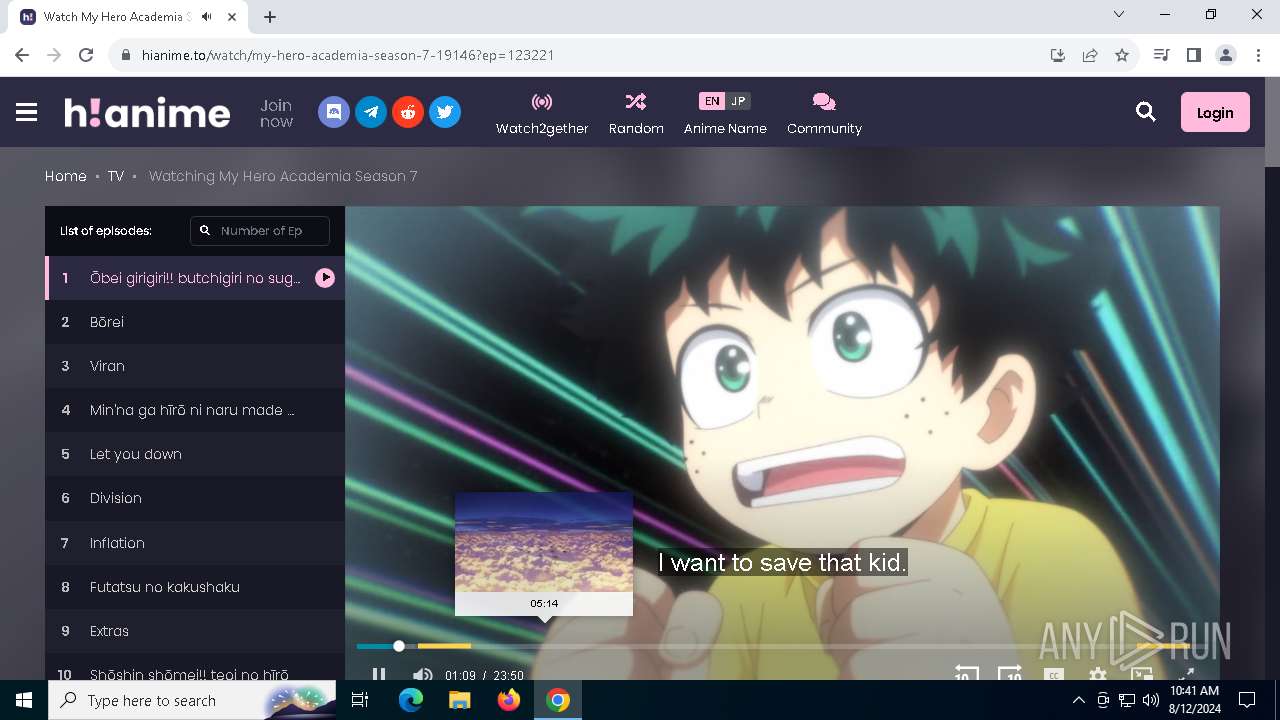
Task: Toggle the browser side panel
Action: [x=1193, y=55]
